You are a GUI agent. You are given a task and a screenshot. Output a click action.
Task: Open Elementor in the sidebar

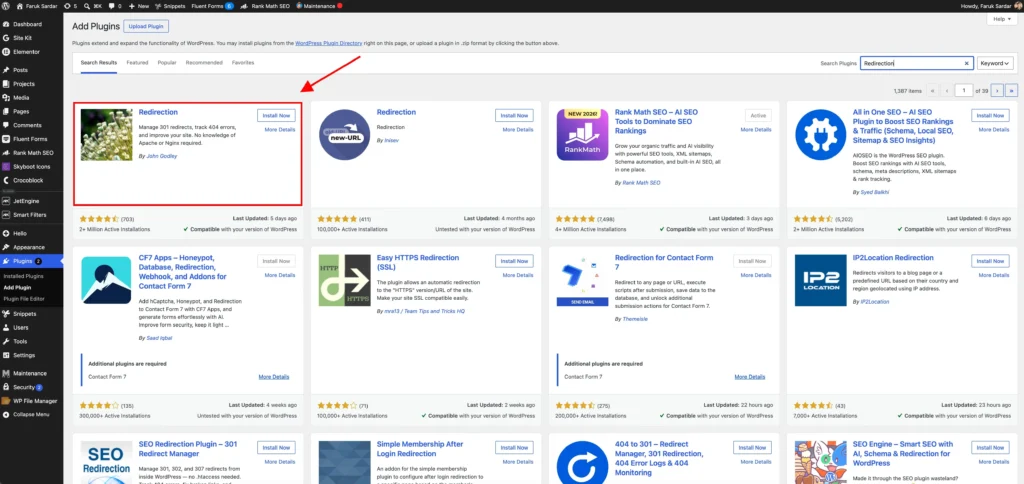click(26, 52)
